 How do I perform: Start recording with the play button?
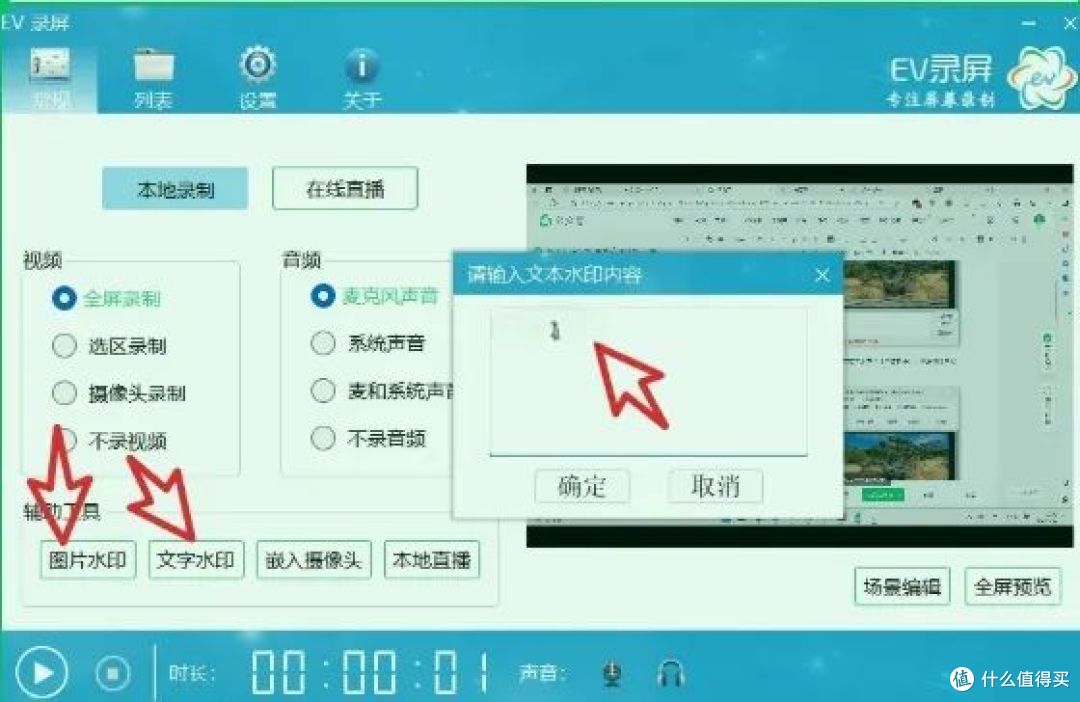tap(41, 672)
